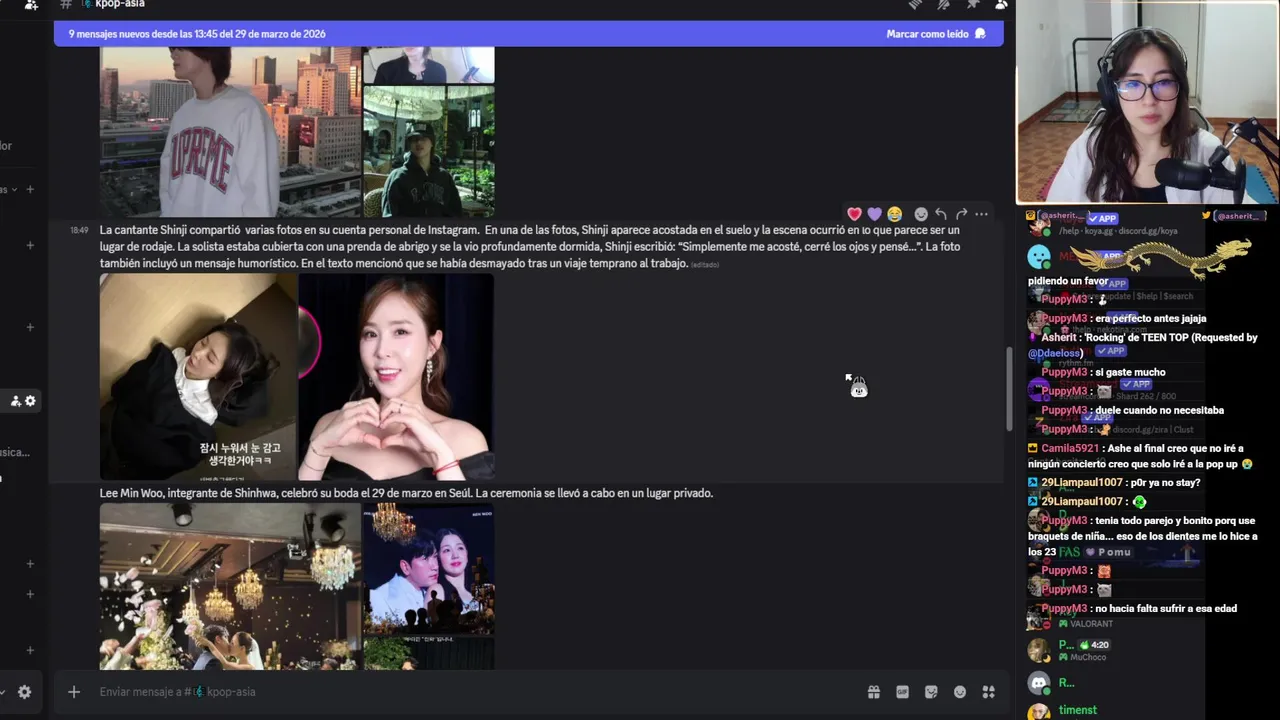Click the red heart quick reaction
1280x720 pixels.
pyautogui.click(x=854, y=214)
